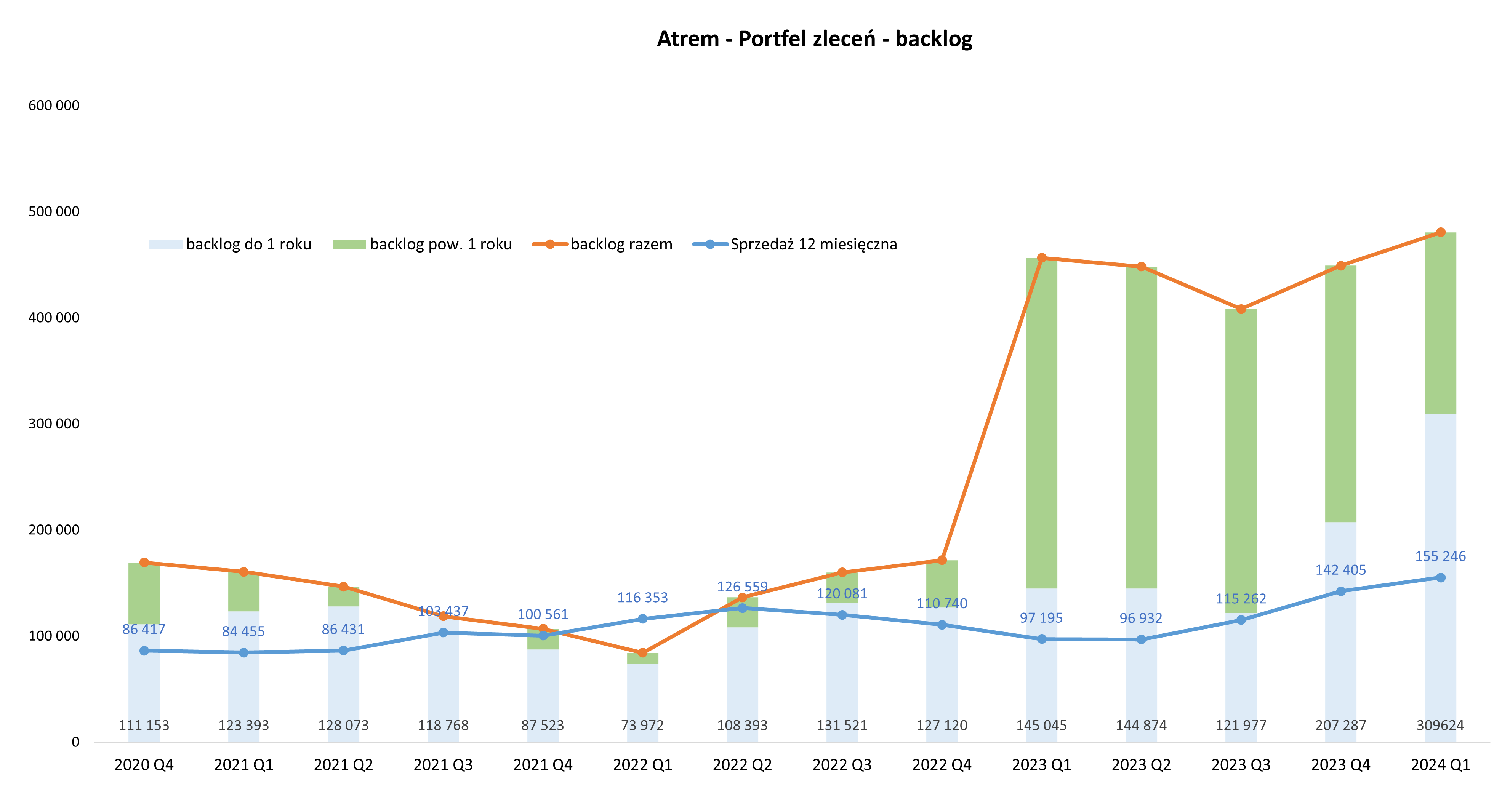
Task: Click the y-axis label '600 000'
Action: point(54,105)
